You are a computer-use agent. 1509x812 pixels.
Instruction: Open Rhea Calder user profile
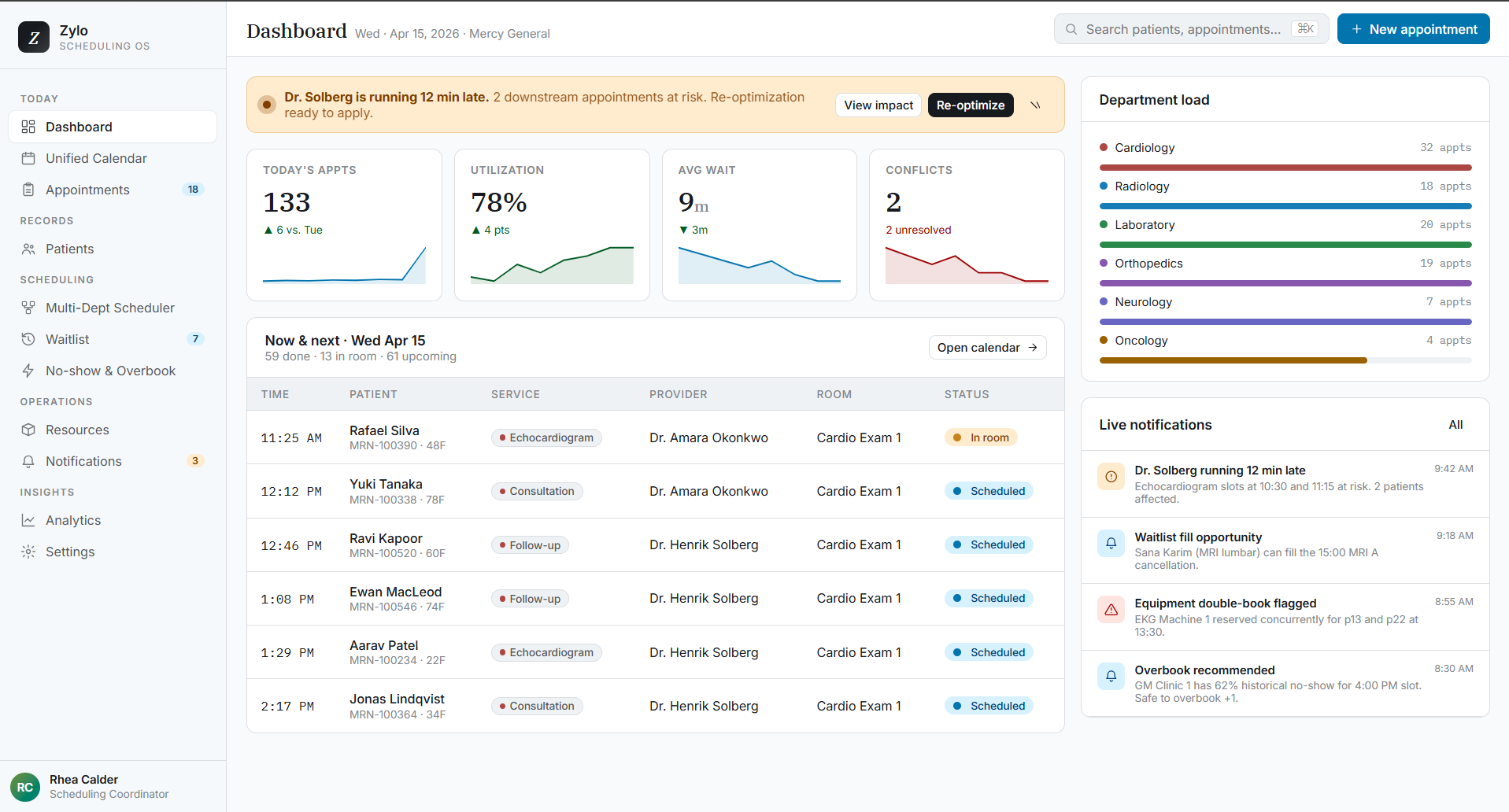click(x=113, y=786)
